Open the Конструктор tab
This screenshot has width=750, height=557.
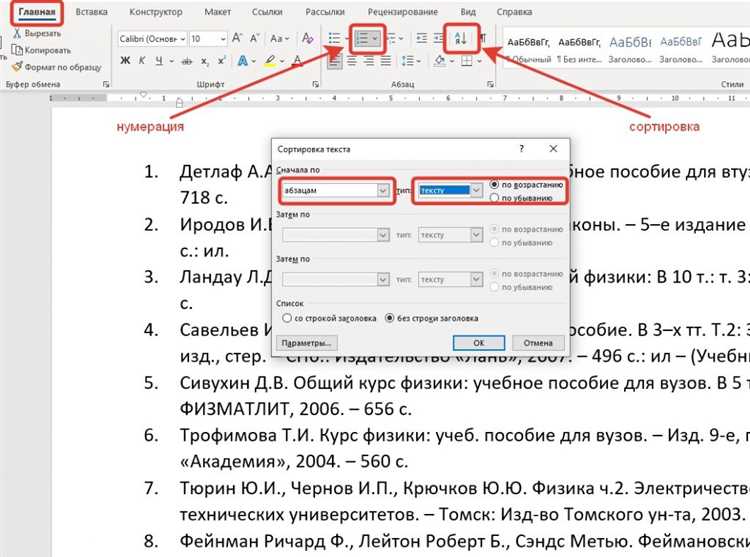155,12
